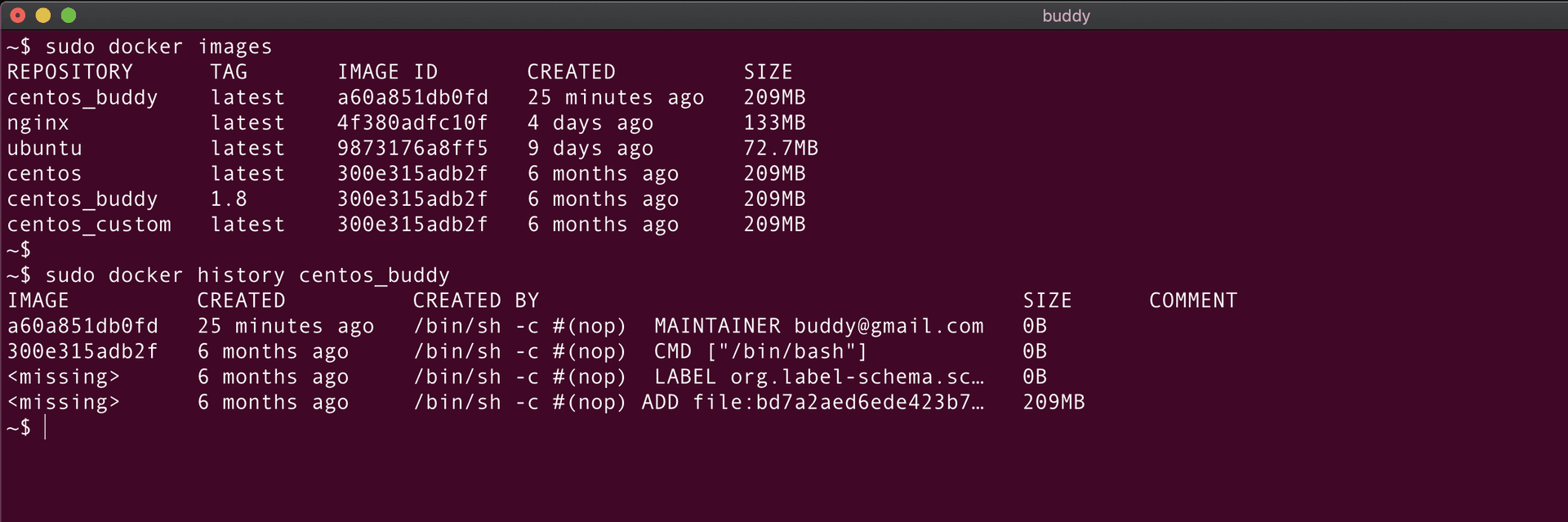Viewport: 1568px width, 522px height.
Task: Click the nginx repository name
Action: [38, 123]
